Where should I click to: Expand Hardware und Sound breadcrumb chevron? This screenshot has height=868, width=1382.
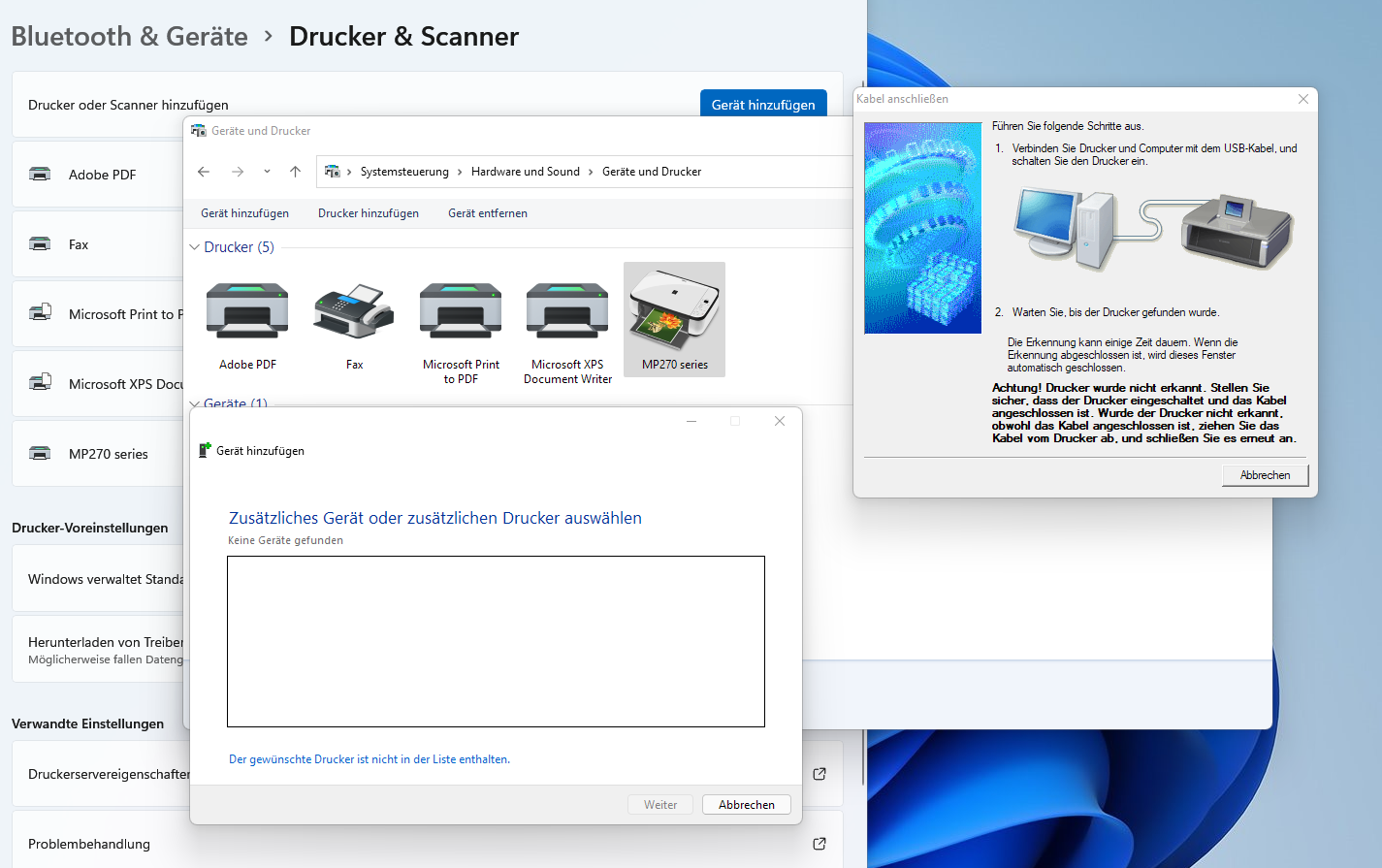(x=591, y=172)
